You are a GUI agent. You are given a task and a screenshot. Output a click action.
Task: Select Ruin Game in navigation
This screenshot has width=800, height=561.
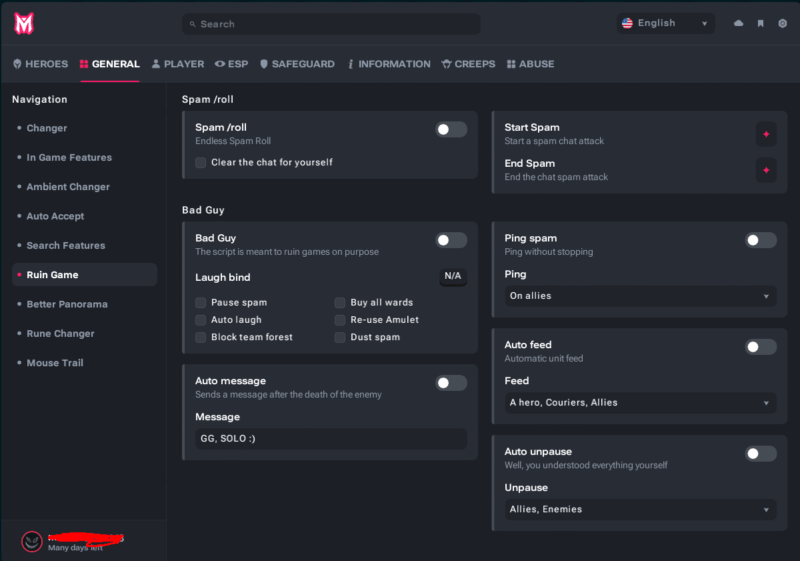coord(85,275)
